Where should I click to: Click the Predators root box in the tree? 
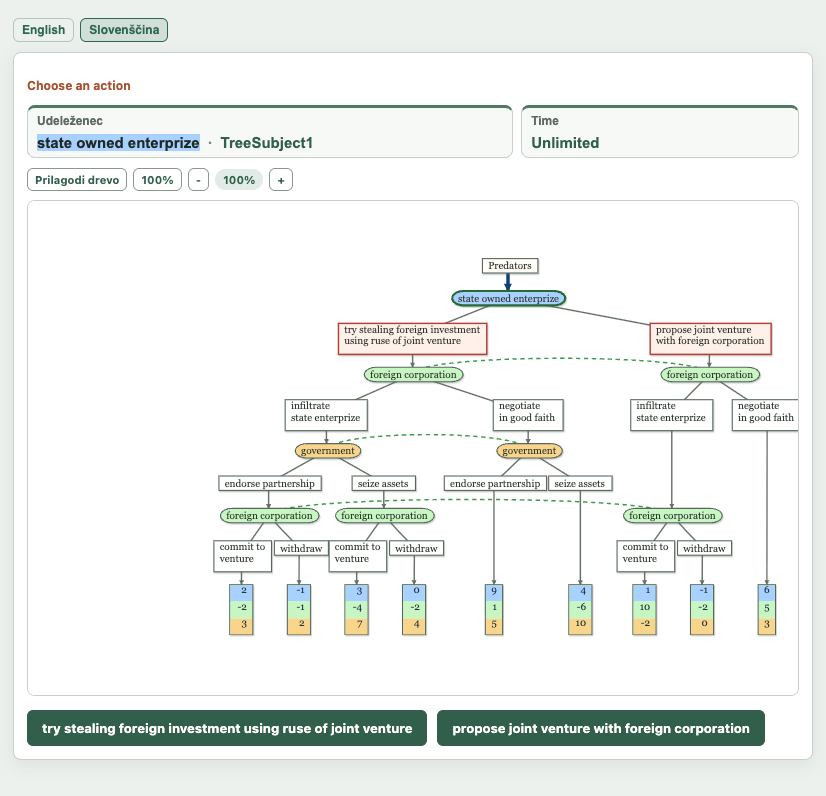tap(510, 266)
